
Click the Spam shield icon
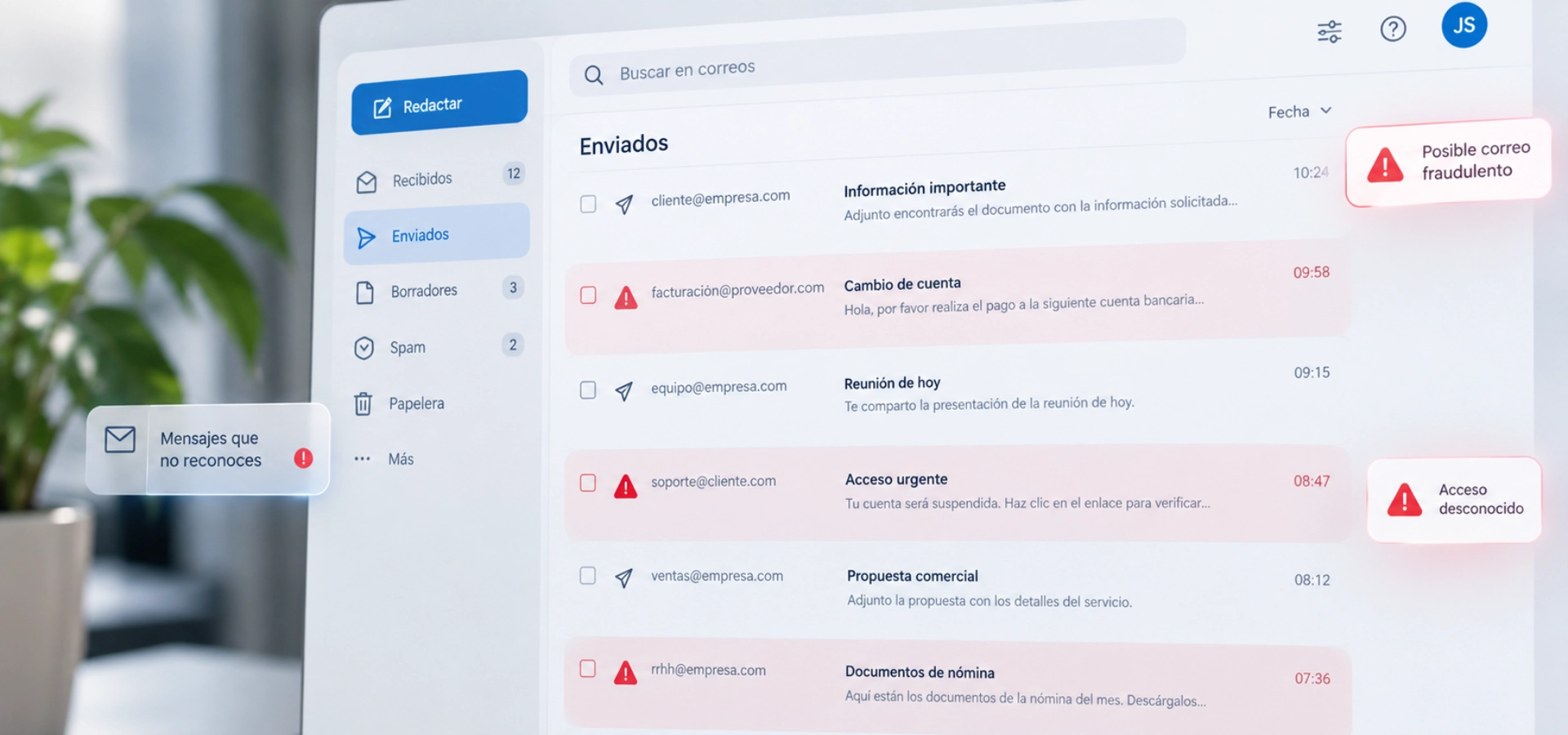(364, 349)
